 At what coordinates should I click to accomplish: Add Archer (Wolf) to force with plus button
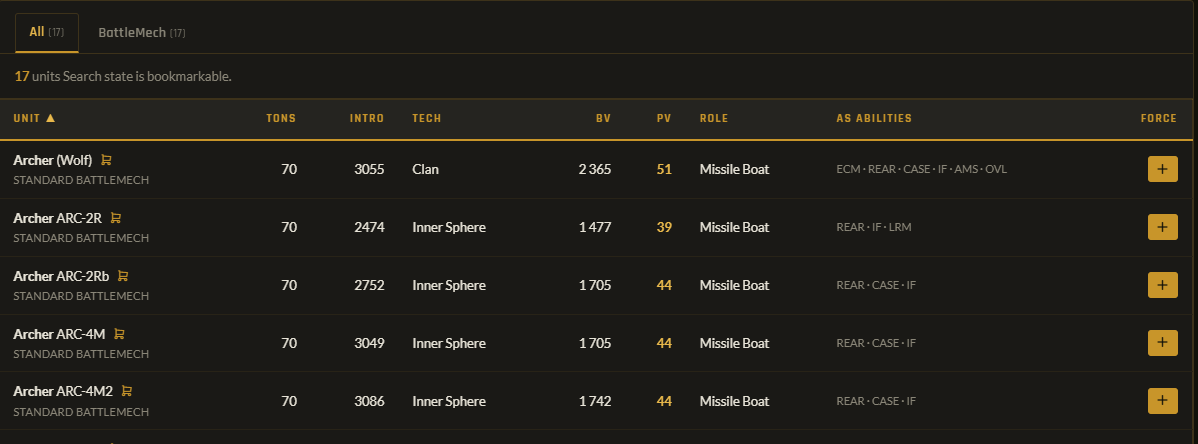[x=1162, y=169]
